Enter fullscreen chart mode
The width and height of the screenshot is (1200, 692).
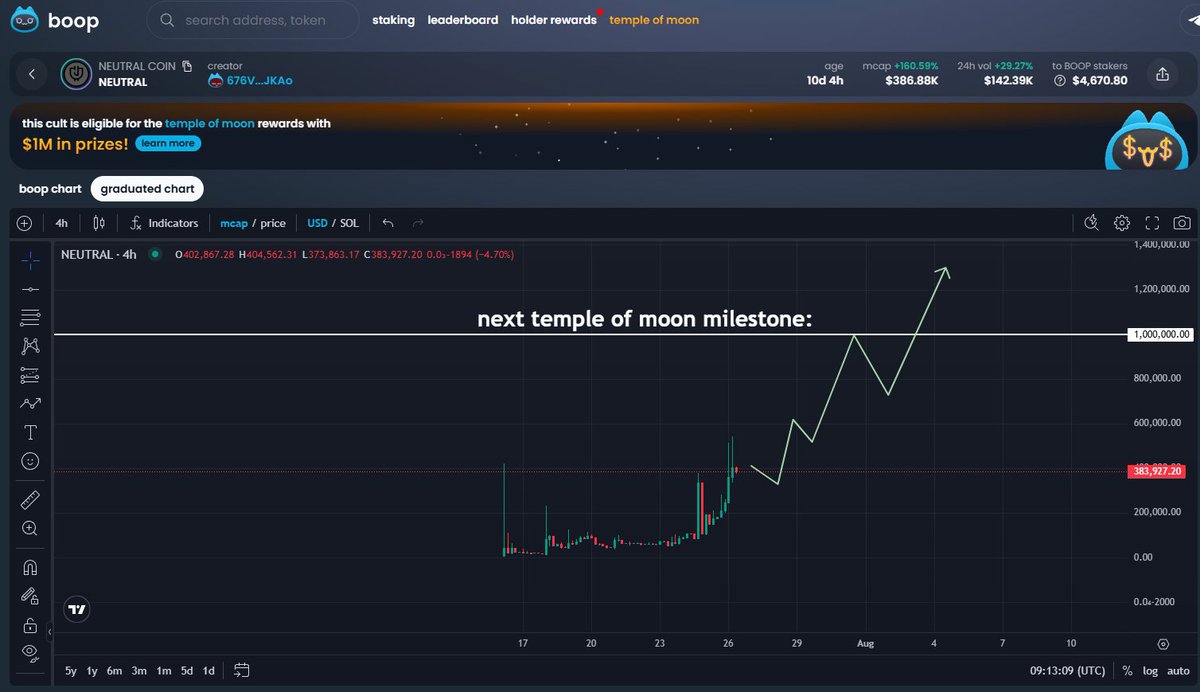pyautogui.click(x=1152, y=223)
